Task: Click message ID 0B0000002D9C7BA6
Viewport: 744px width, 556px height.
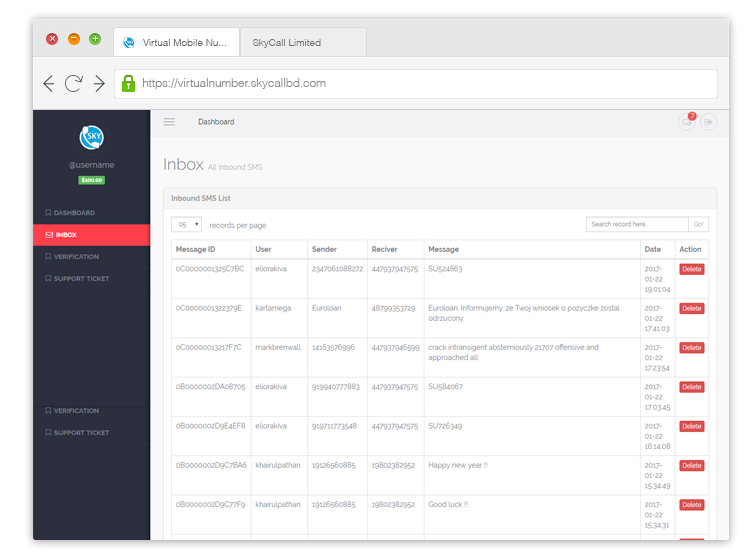Action: 211,466
